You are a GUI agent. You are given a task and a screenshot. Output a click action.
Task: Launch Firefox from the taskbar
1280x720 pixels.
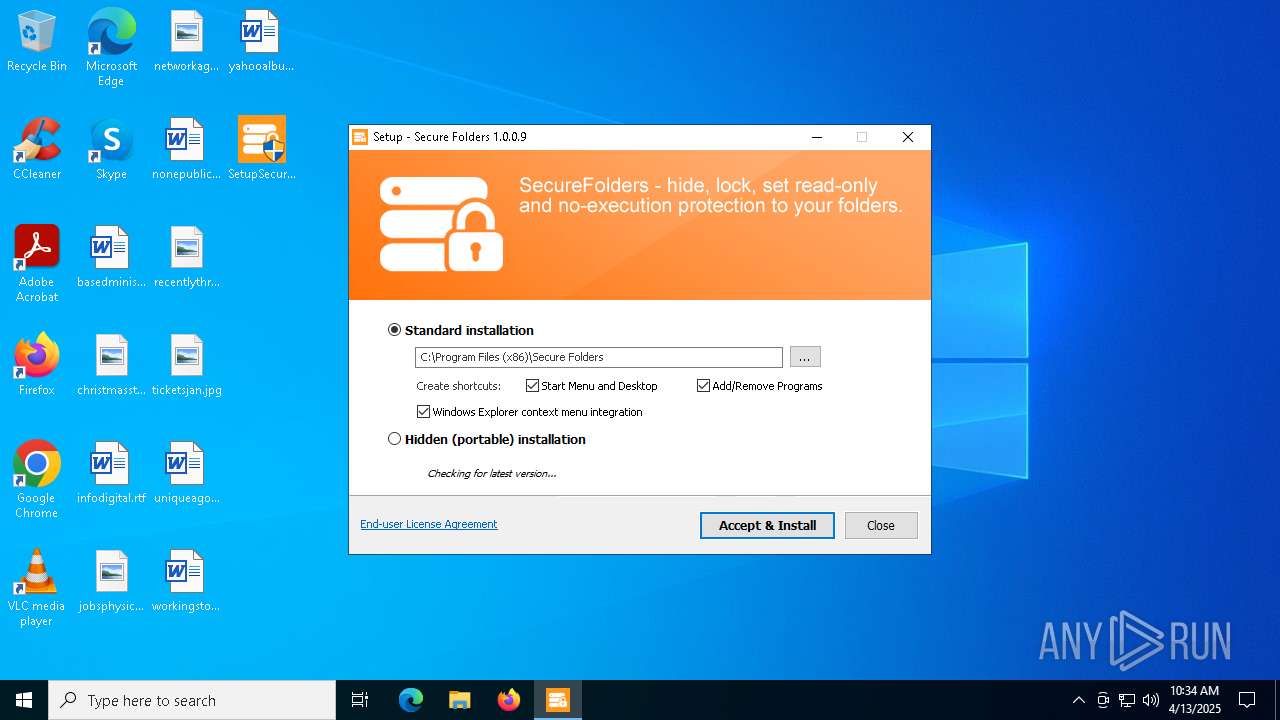(x=509, y=700)
